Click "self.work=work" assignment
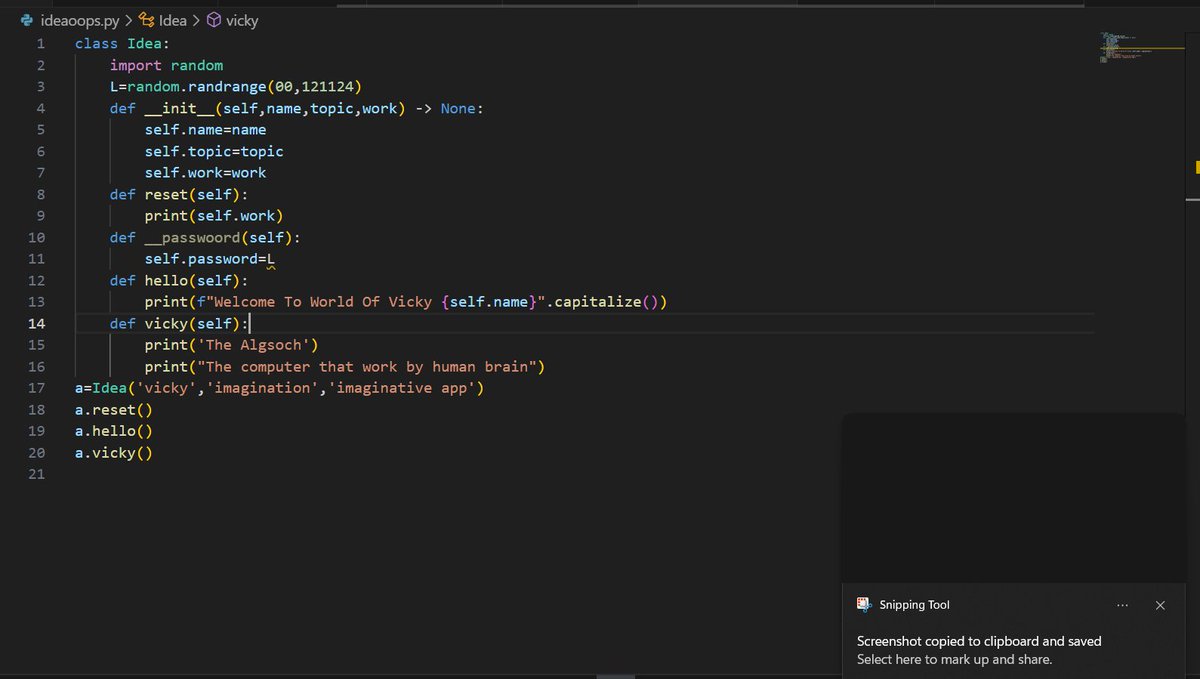Image resolution: width=1200 pixels, height=679 pixels. click(205, 173)
